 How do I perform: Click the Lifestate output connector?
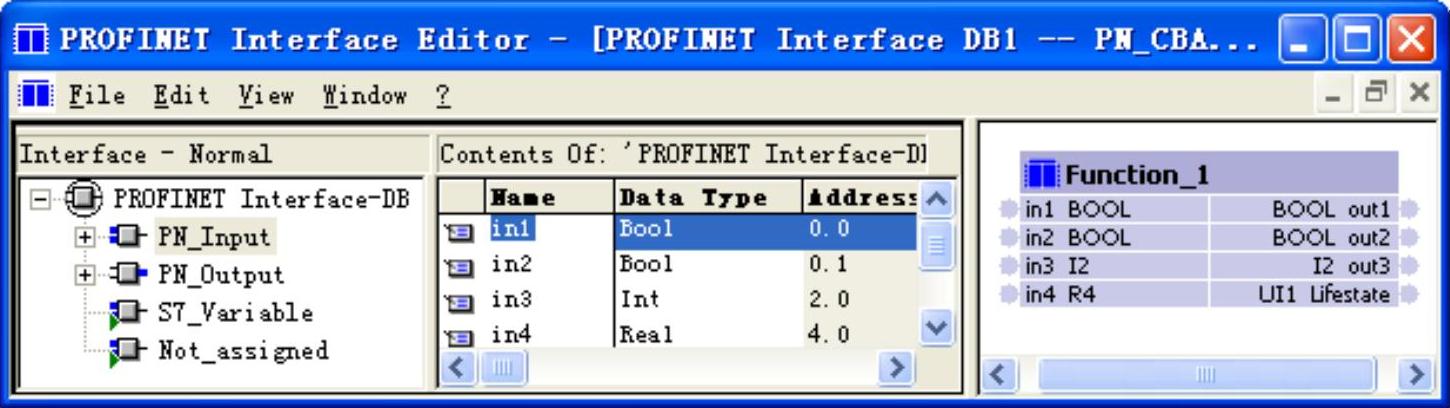(1409, 295)
